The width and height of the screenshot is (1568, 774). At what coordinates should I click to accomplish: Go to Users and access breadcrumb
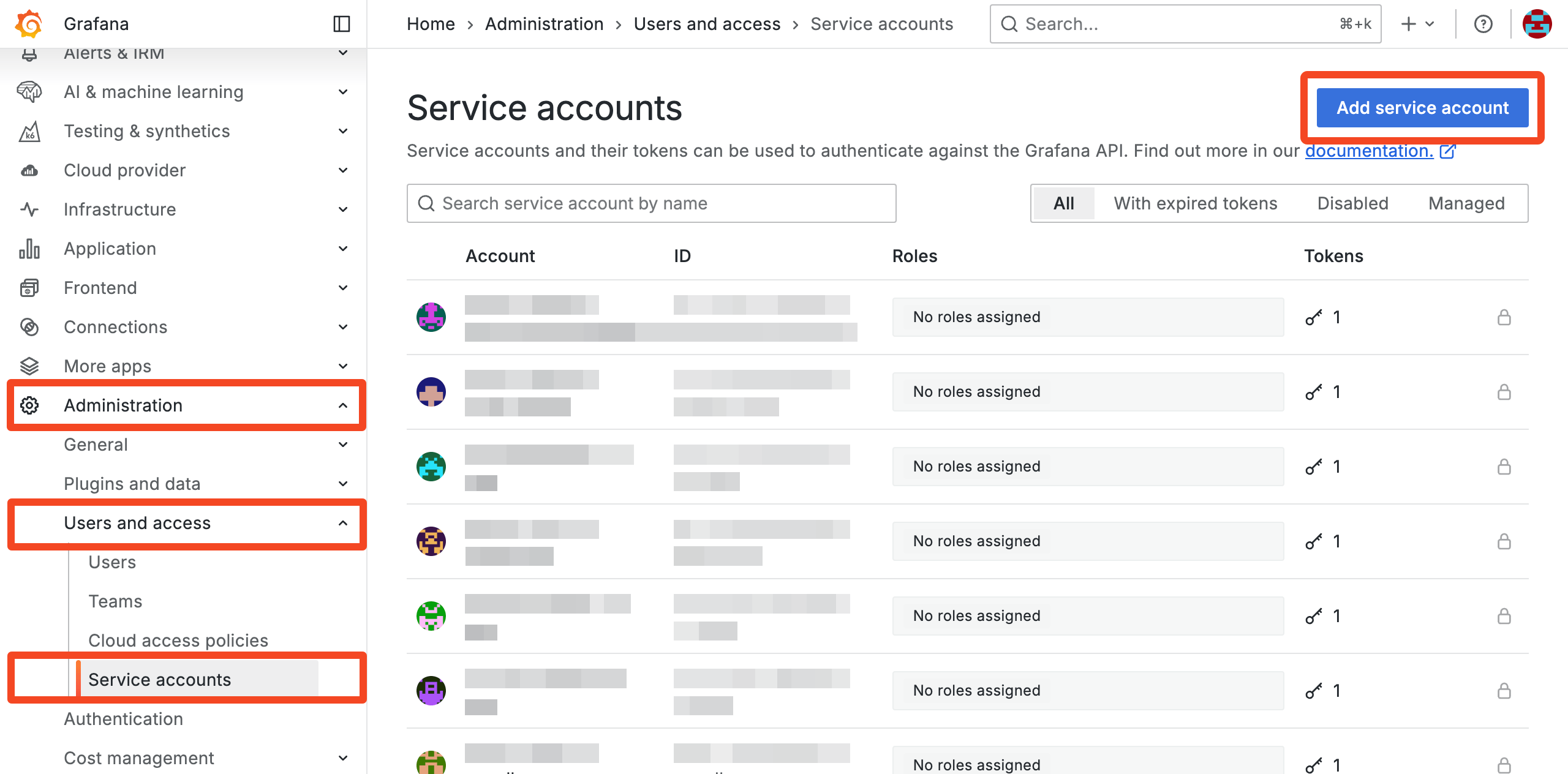point(707,24)
